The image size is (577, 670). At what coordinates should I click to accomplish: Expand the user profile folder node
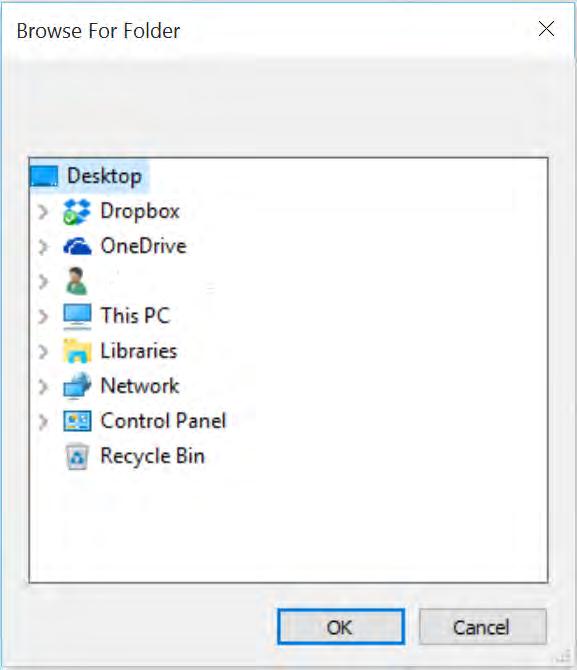click(x=43, y=282)
